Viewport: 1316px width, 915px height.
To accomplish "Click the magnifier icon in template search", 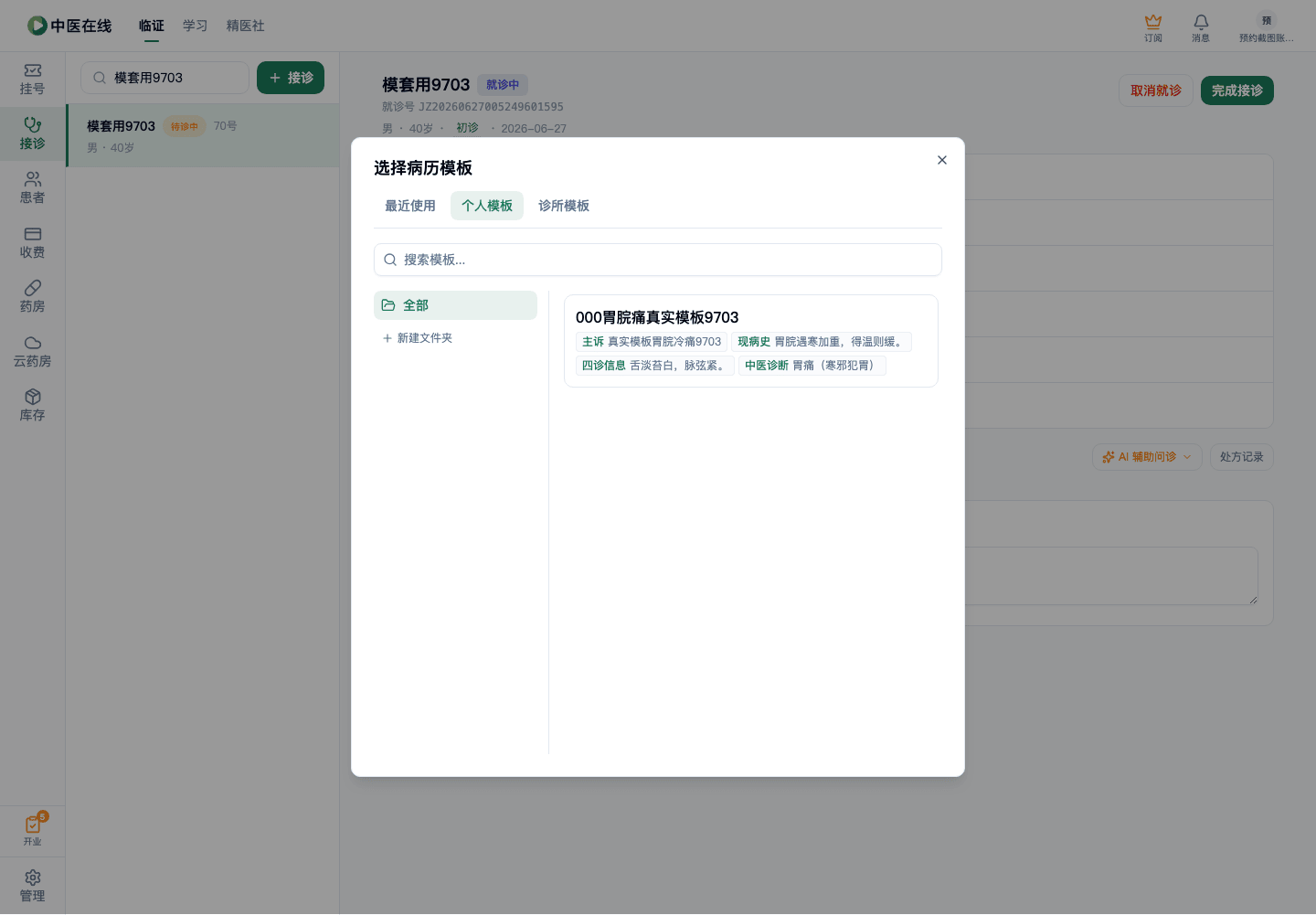I will coord(390,260).
